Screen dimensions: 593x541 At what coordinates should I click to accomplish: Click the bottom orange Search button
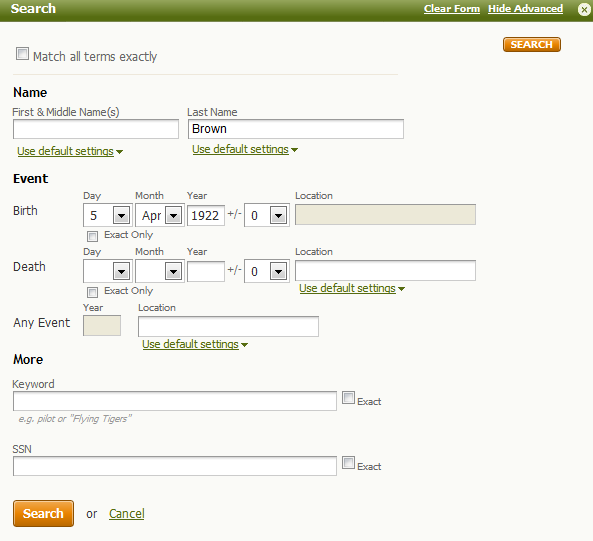43,513
